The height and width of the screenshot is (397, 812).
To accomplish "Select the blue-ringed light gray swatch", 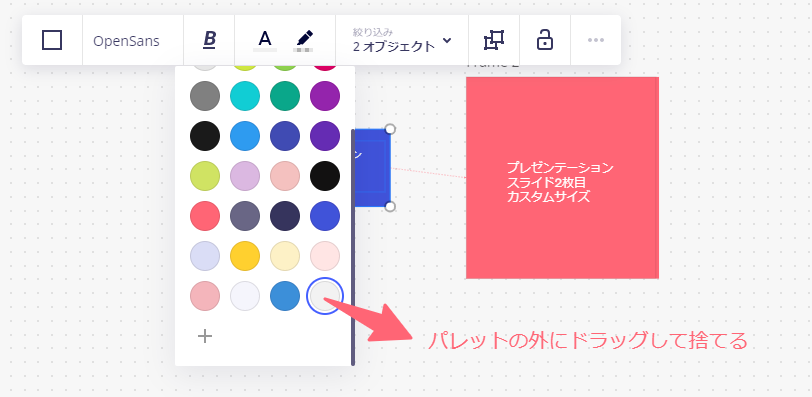I will 325,296.
